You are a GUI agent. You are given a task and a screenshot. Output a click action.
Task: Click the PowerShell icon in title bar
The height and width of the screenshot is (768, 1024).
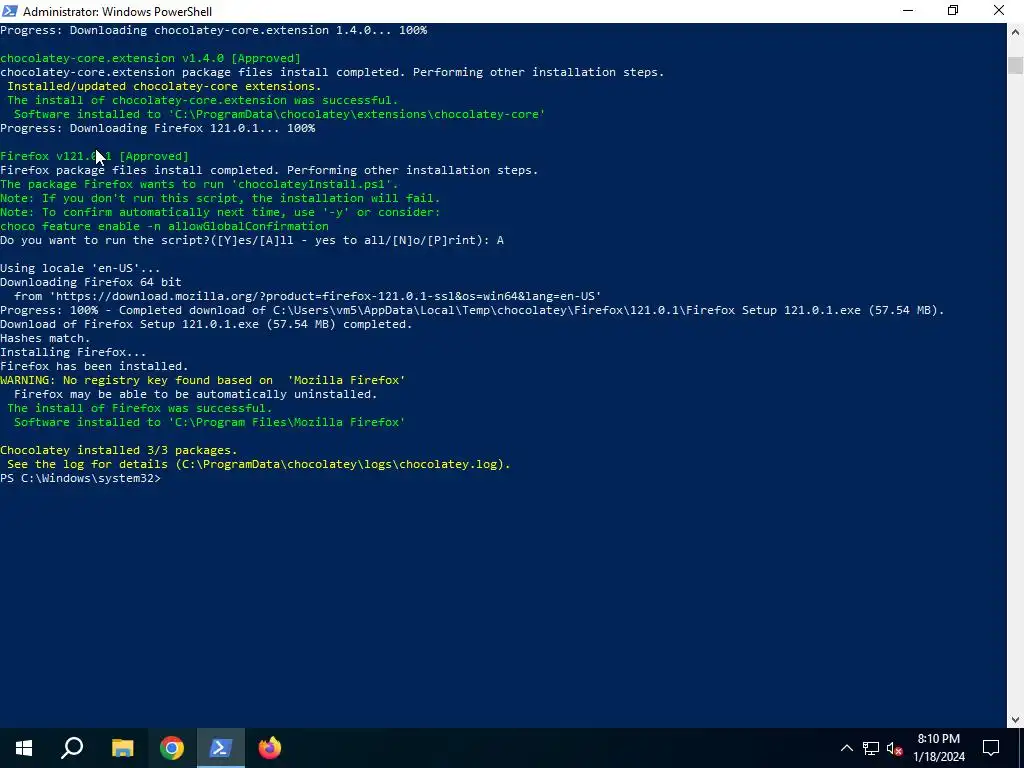pos(10,10)
